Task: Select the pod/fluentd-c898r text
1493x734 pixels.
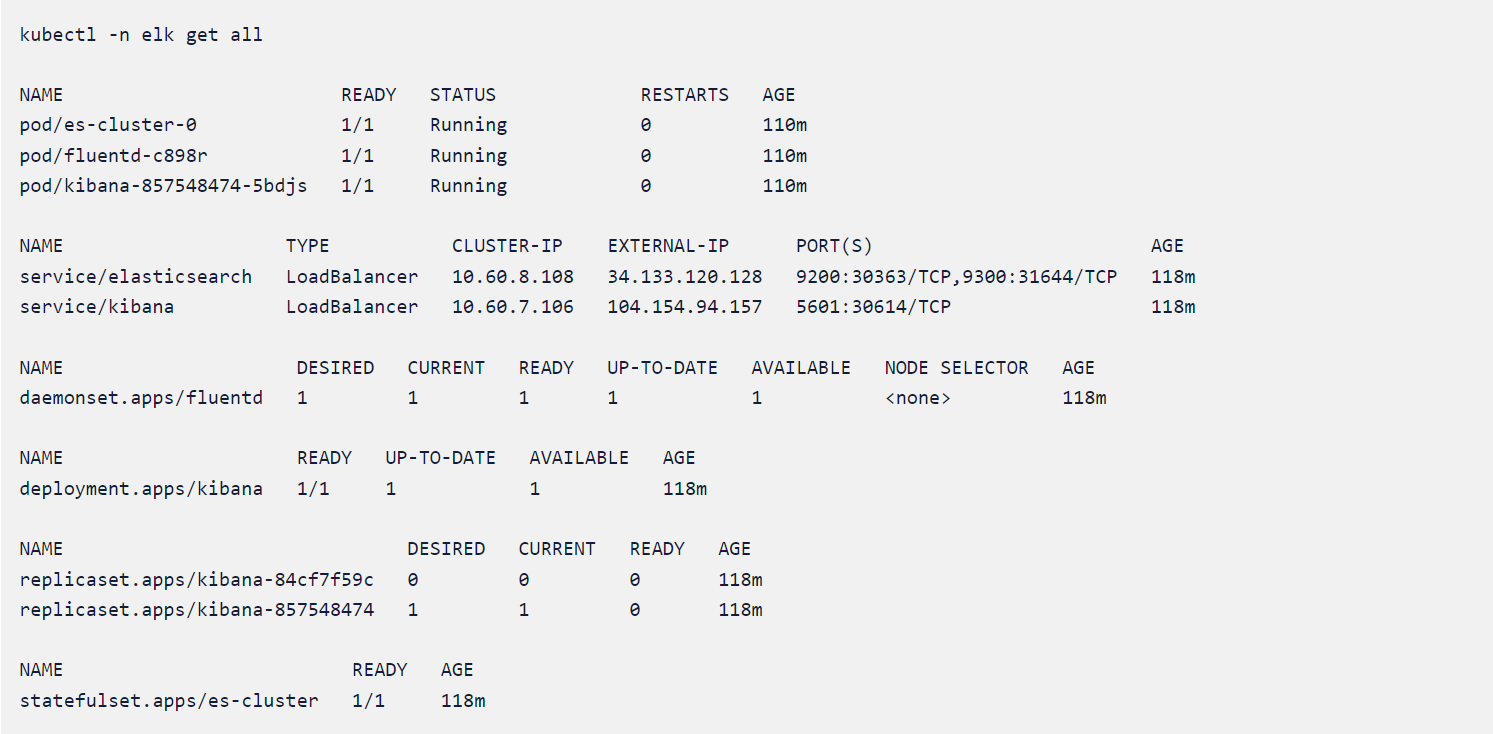Action: tap(114, 156)
